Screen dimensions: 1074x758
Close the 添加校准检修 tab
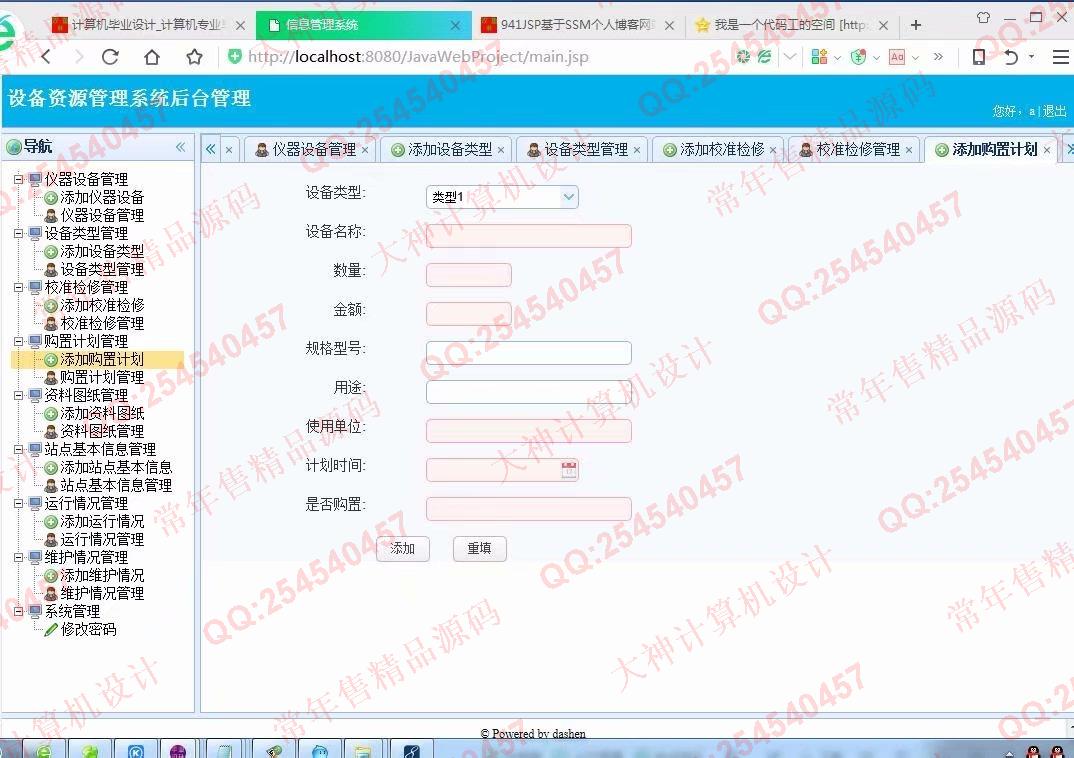[x=773, y=150]
